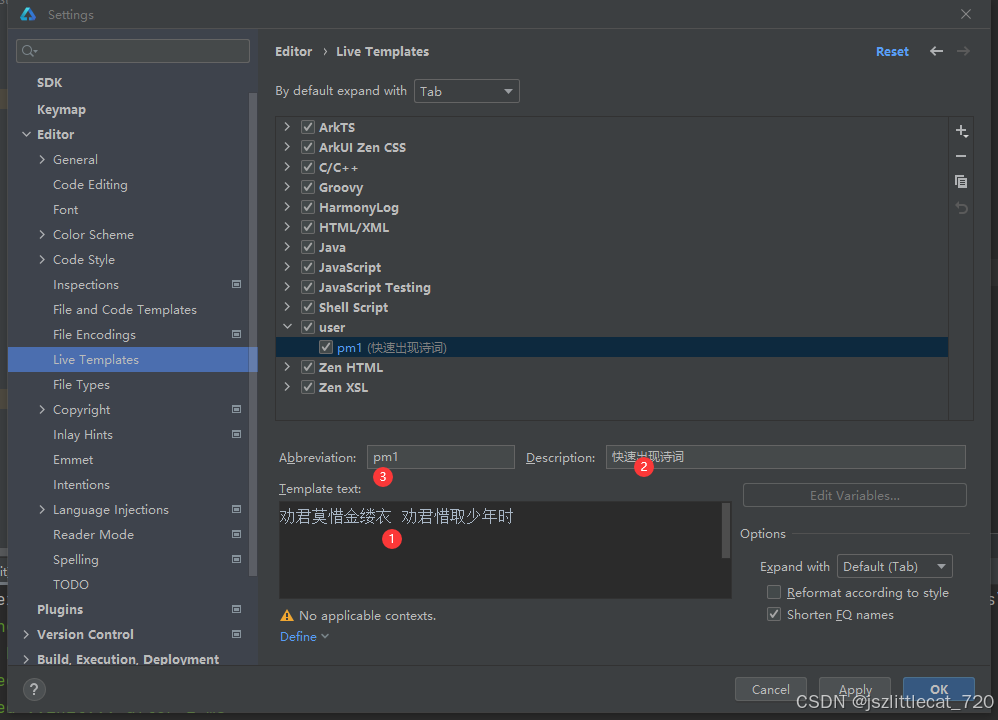Click the Add template plus icon
The image size is (998, 720).
point(961,131)
